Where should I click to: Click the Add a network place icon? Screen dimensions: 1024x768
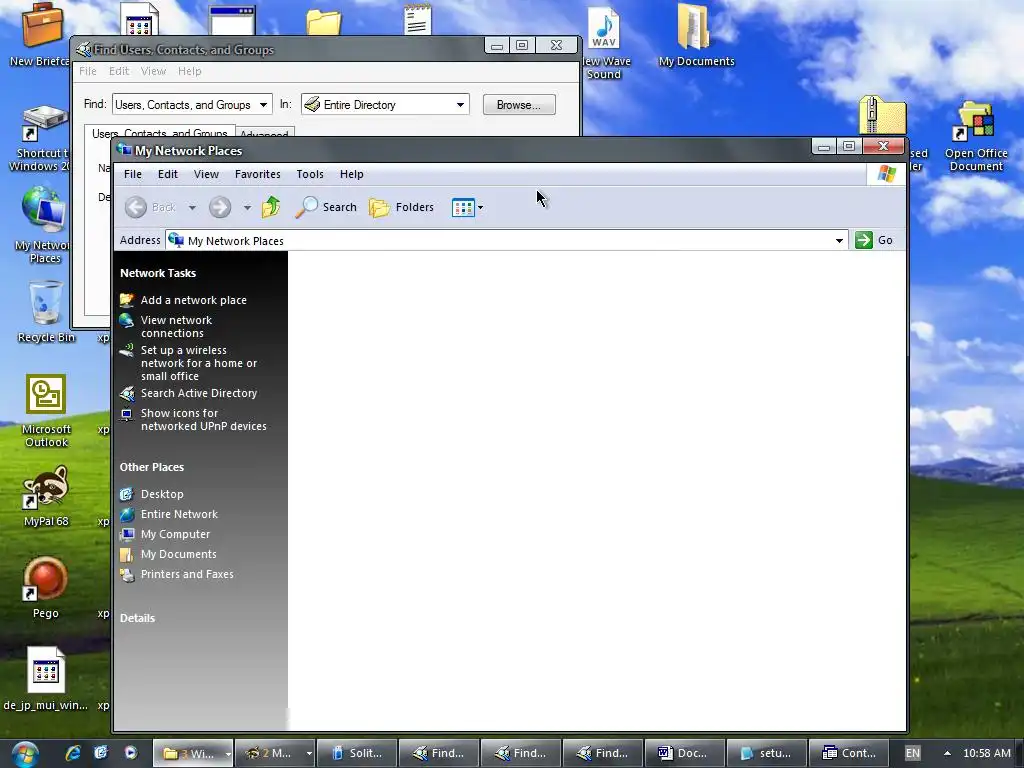pos(127,300)
